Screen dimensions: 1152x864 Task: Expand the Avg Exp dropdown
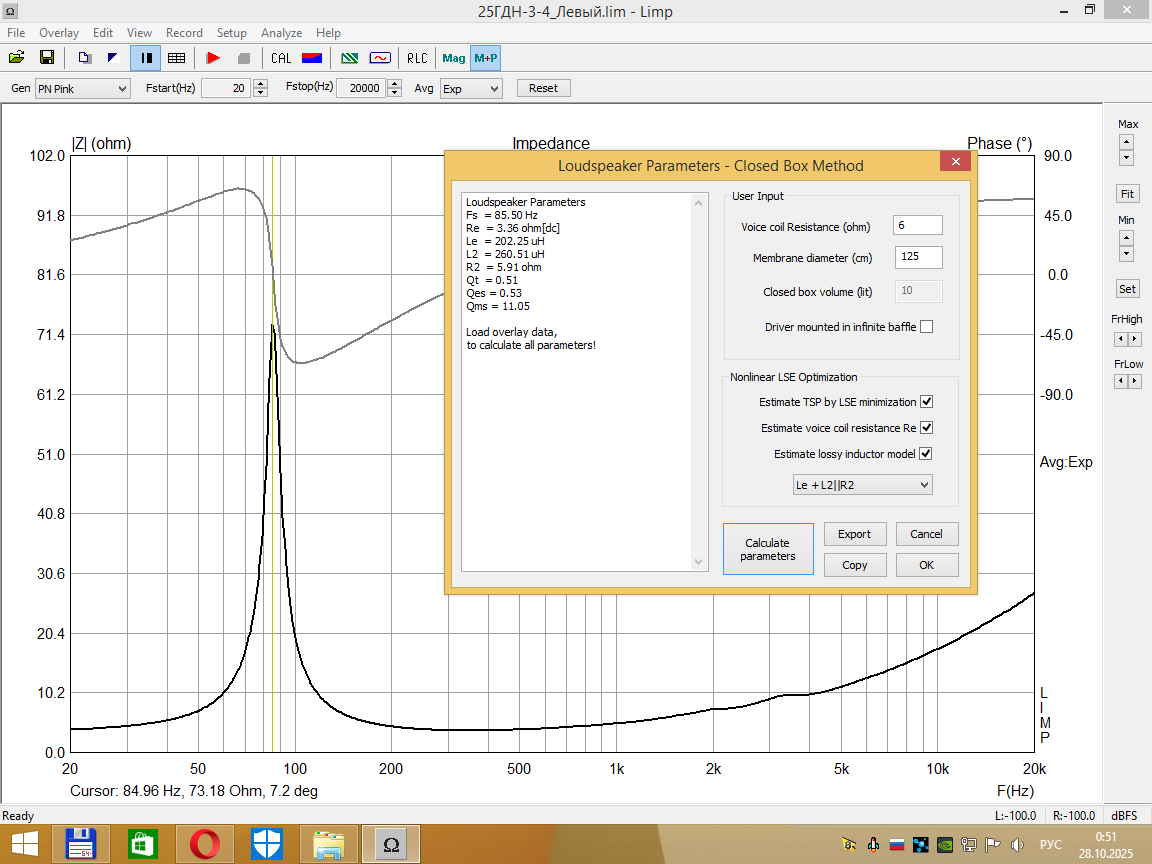pos(470,88)
